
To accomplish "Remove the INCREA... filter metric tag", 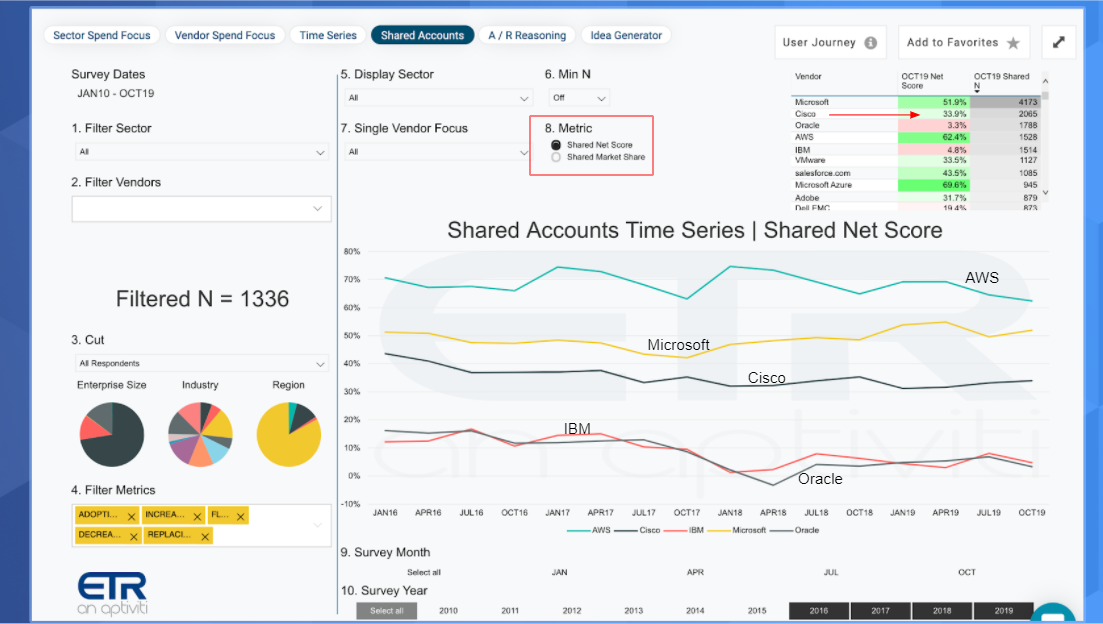I will tap(197, 516).
